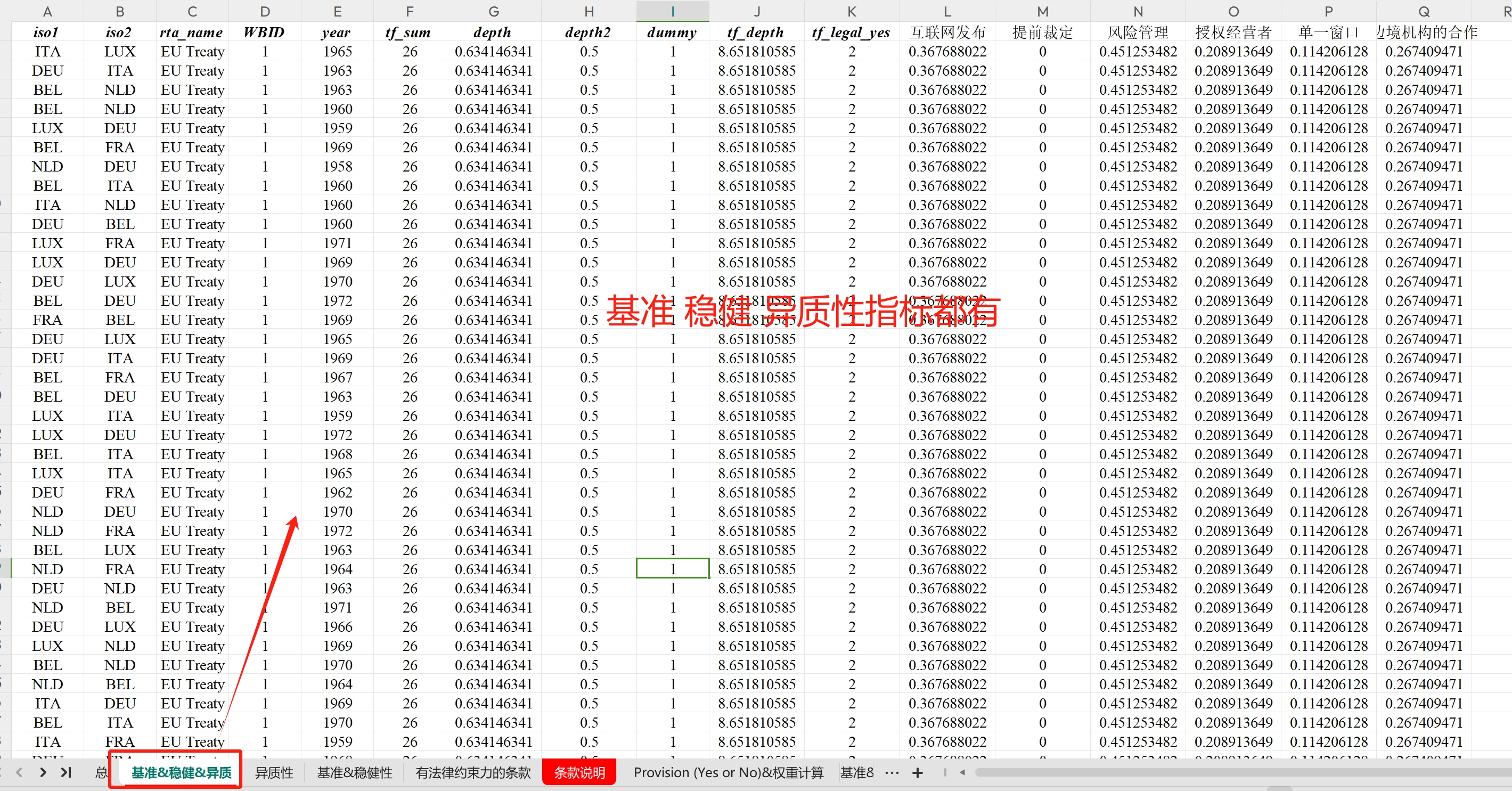
Task: Open the more sheets ellipsis menu
Action: click(892, 773)
